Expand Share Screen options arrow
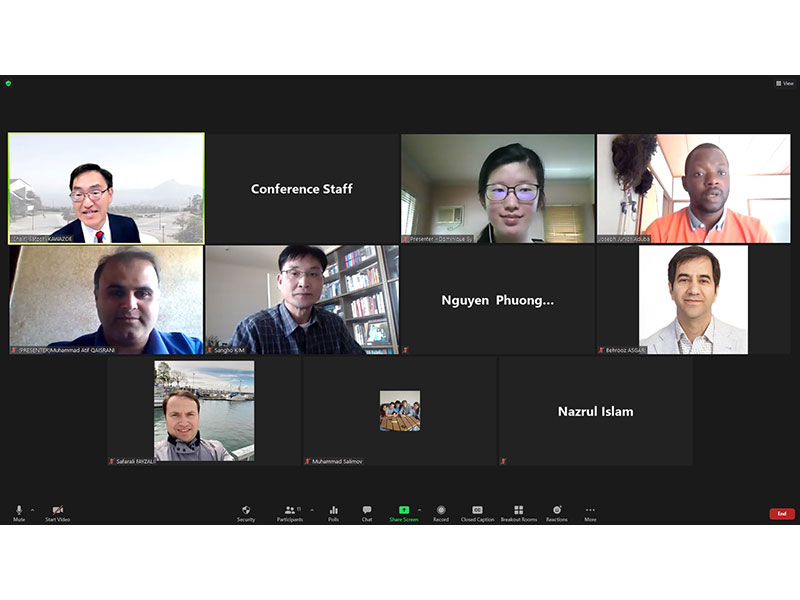 point(419,510)
